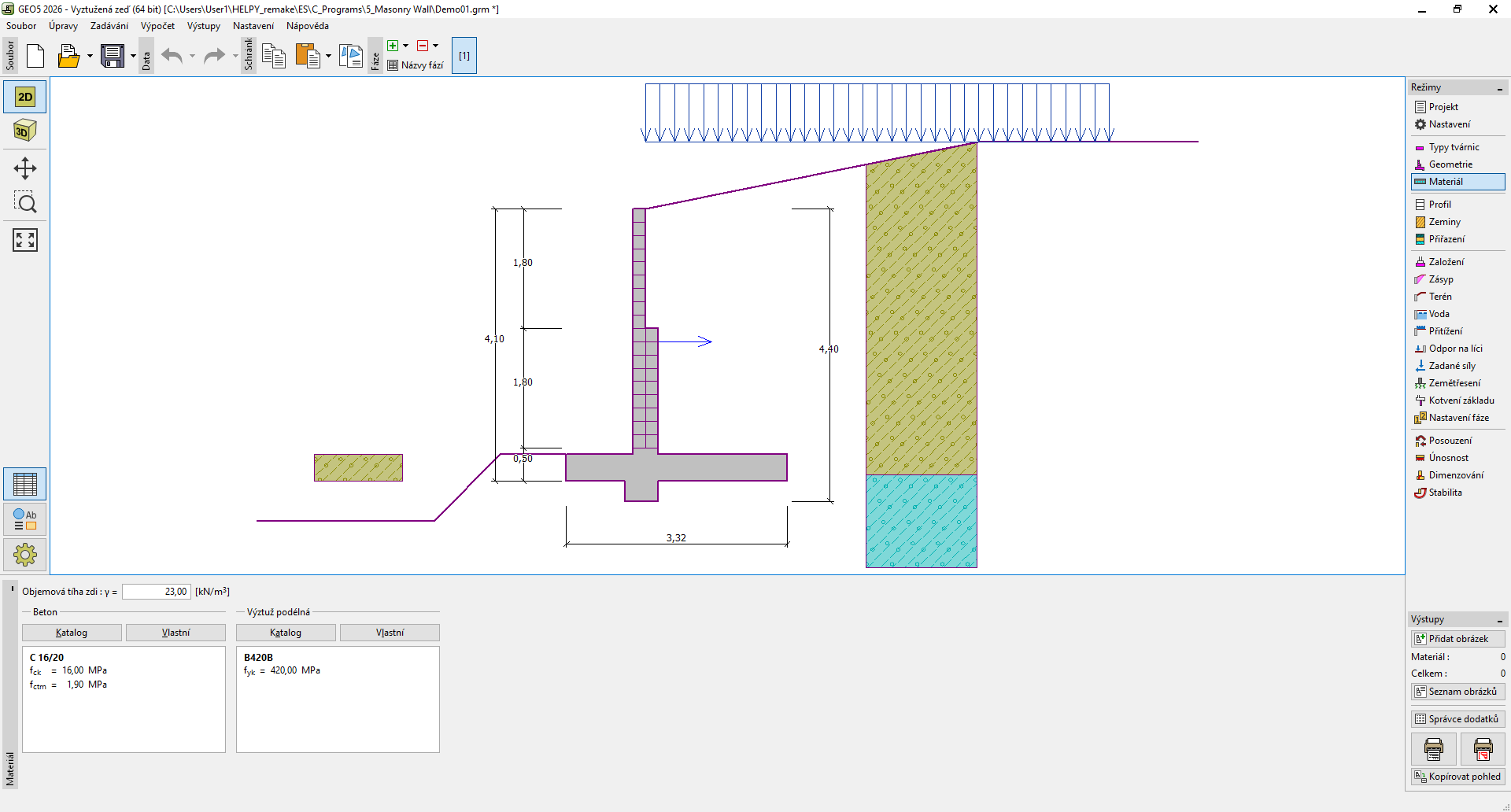The width and height of the screenshot is (1511, 812).
Task: Switch to 2D view mode
Action: coord(25,97)
